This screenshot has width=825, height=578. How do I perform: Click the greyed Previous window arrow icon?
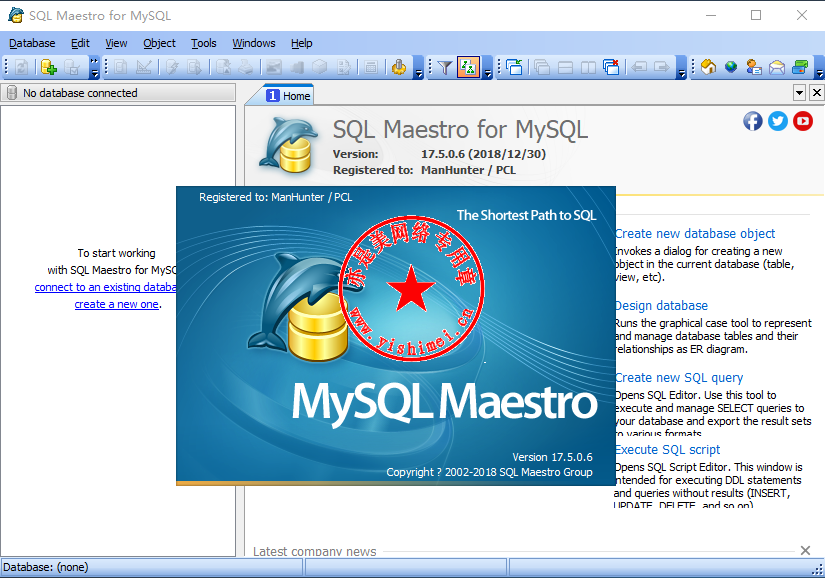coord(639,67)
